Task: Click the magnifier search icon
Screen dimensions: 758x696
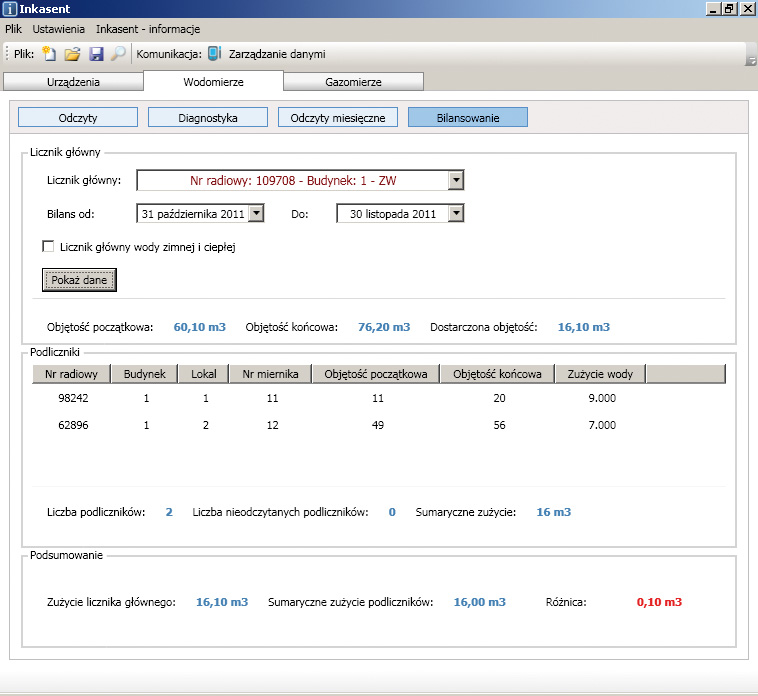Action: point(118,54)
